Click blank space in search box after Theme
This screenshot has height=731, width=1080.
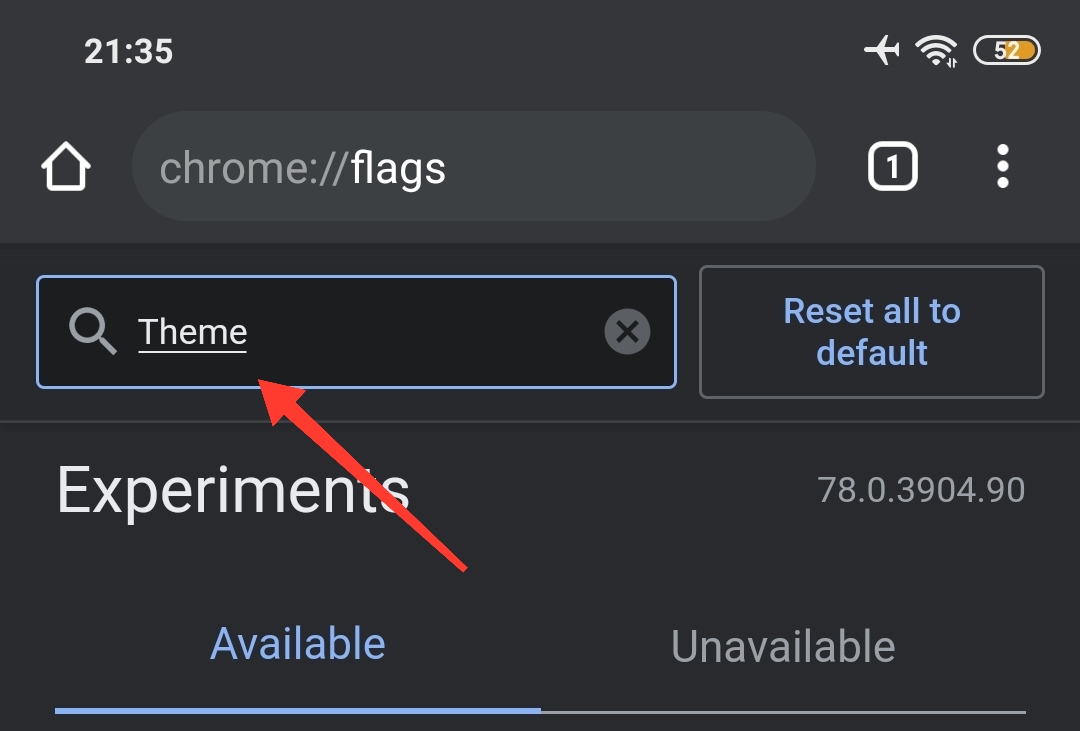[420, 332]
